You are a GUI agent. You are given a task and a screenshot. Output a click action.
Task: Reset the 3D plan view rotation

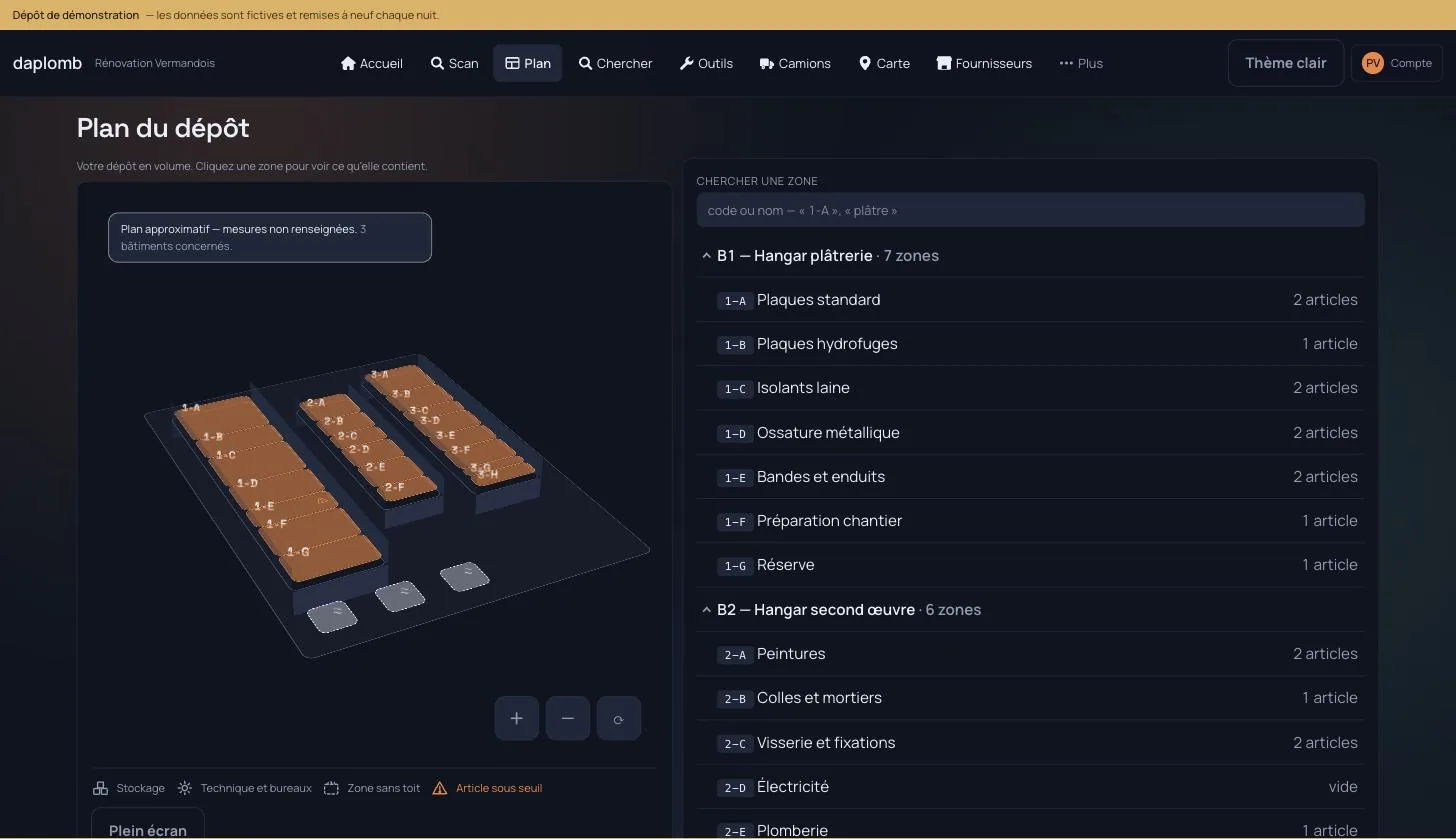tap(618, 718)
